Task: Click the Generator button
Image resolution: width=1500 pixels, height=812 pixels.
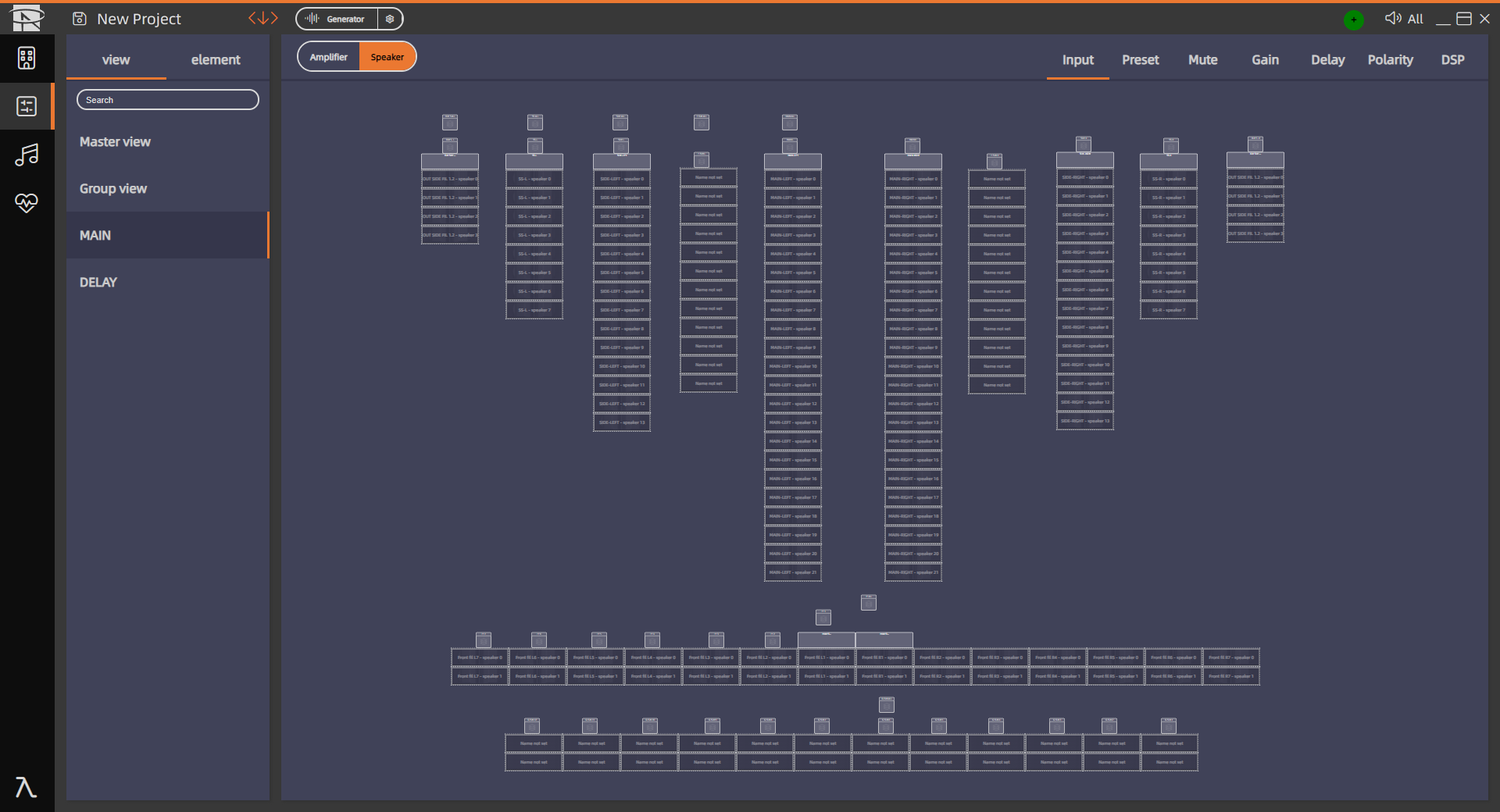Action: [337, 19]
